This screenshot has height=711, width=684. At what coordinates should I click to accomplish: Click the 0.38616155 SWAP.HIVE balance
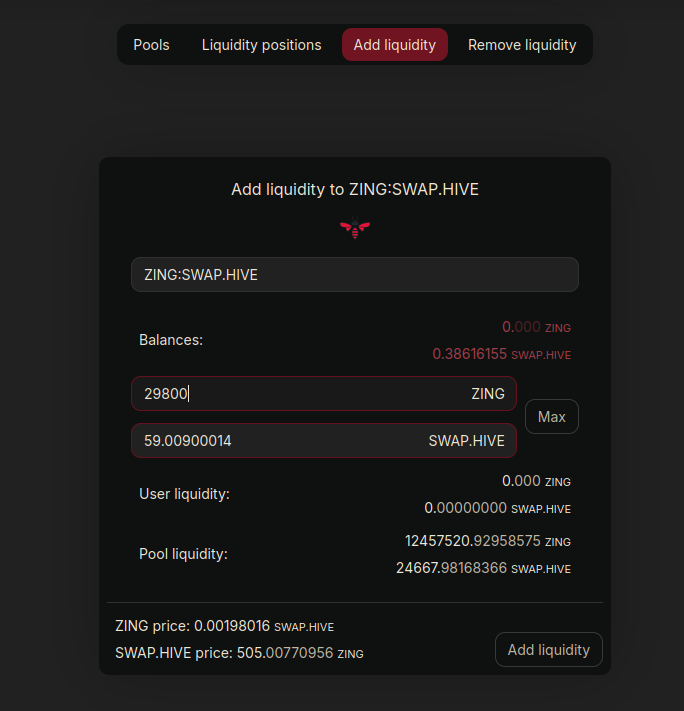(501, 354)
